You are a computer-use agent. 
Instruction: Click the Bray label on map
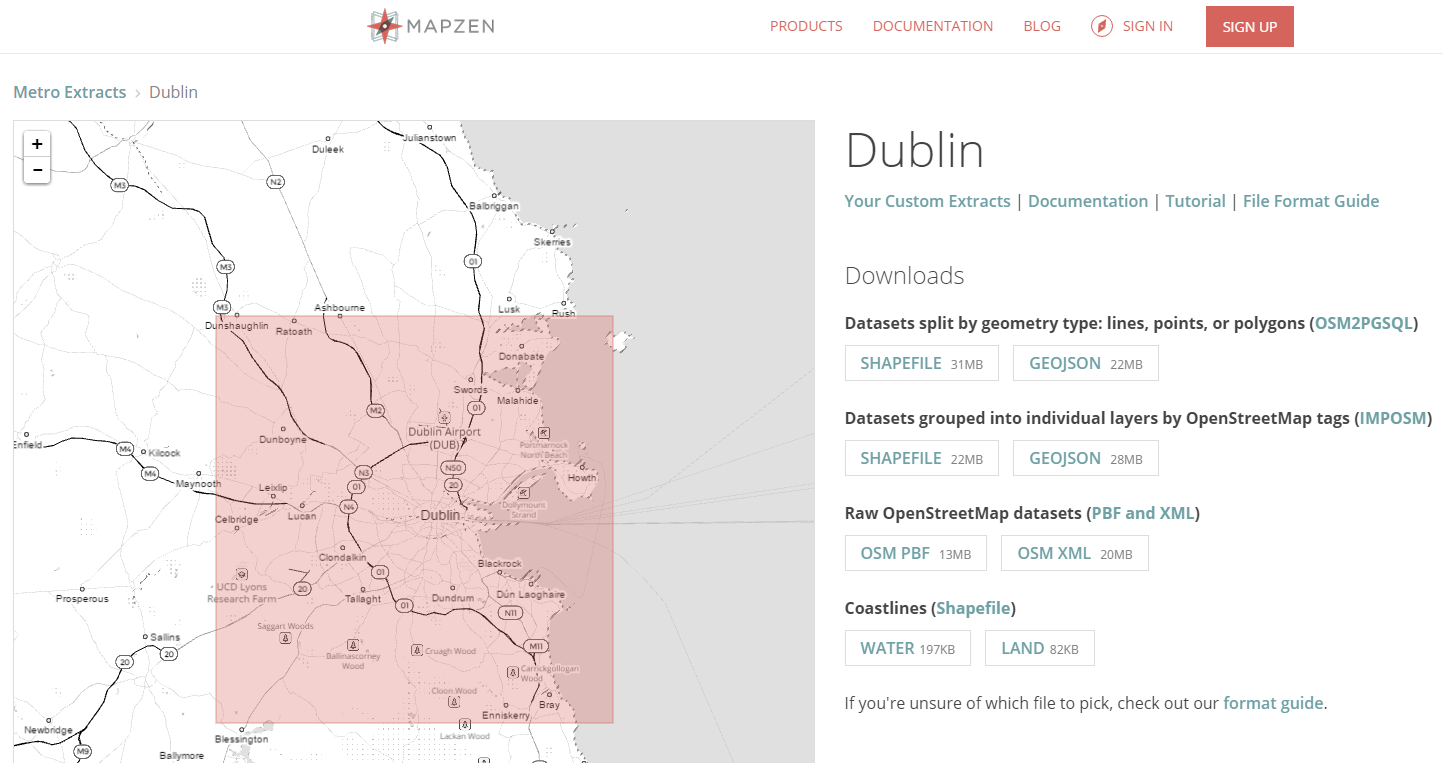click(550, 705)
